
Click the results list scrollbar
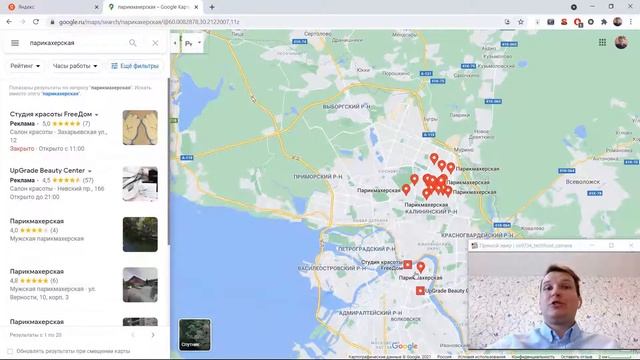coord(168,163)
